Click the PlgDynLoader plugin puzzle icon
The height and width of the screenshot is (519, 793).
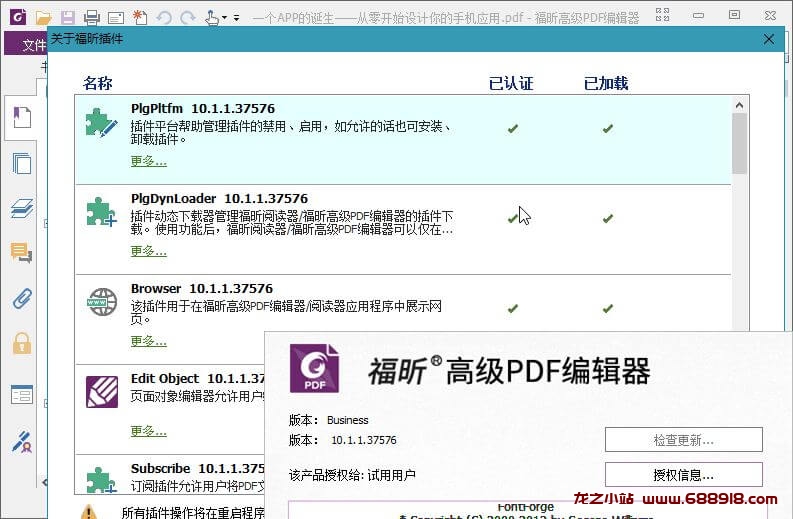(102, 211)
